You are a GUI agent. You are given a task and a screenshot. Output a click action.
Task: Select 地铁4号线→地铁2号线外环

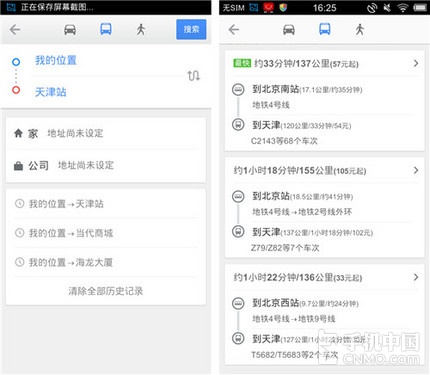pos(302,212)
